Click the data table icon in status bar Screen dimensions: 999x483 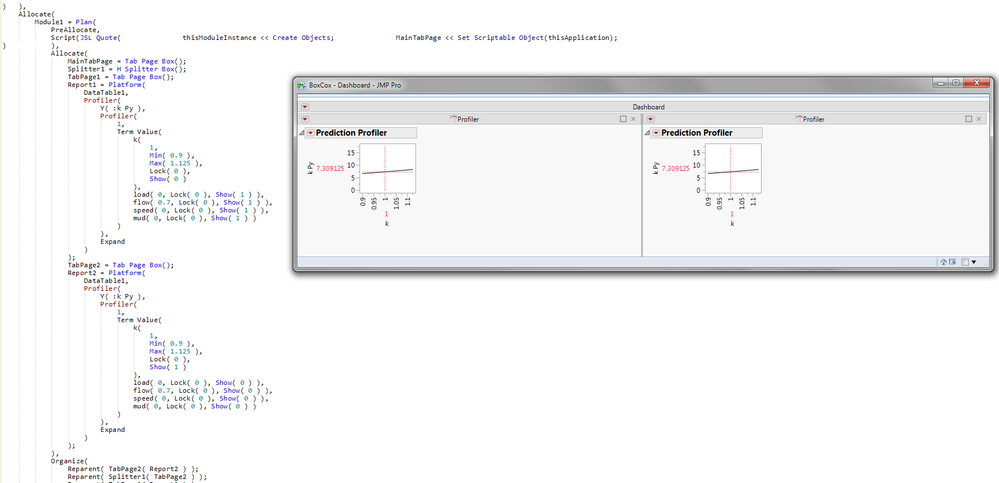coord(952,262)
